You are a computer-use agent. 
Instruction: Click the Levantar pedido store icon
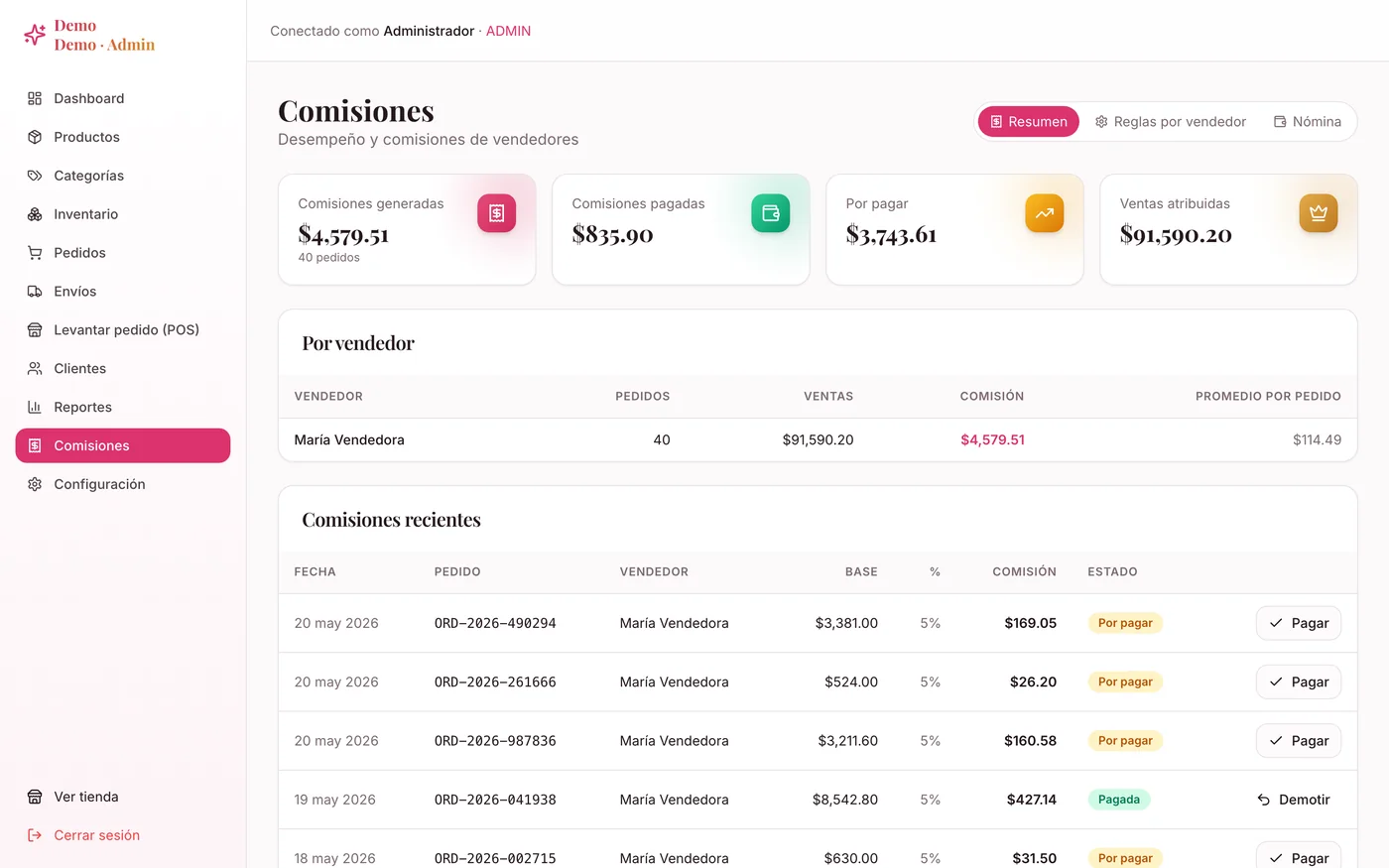tap(35, 330)
